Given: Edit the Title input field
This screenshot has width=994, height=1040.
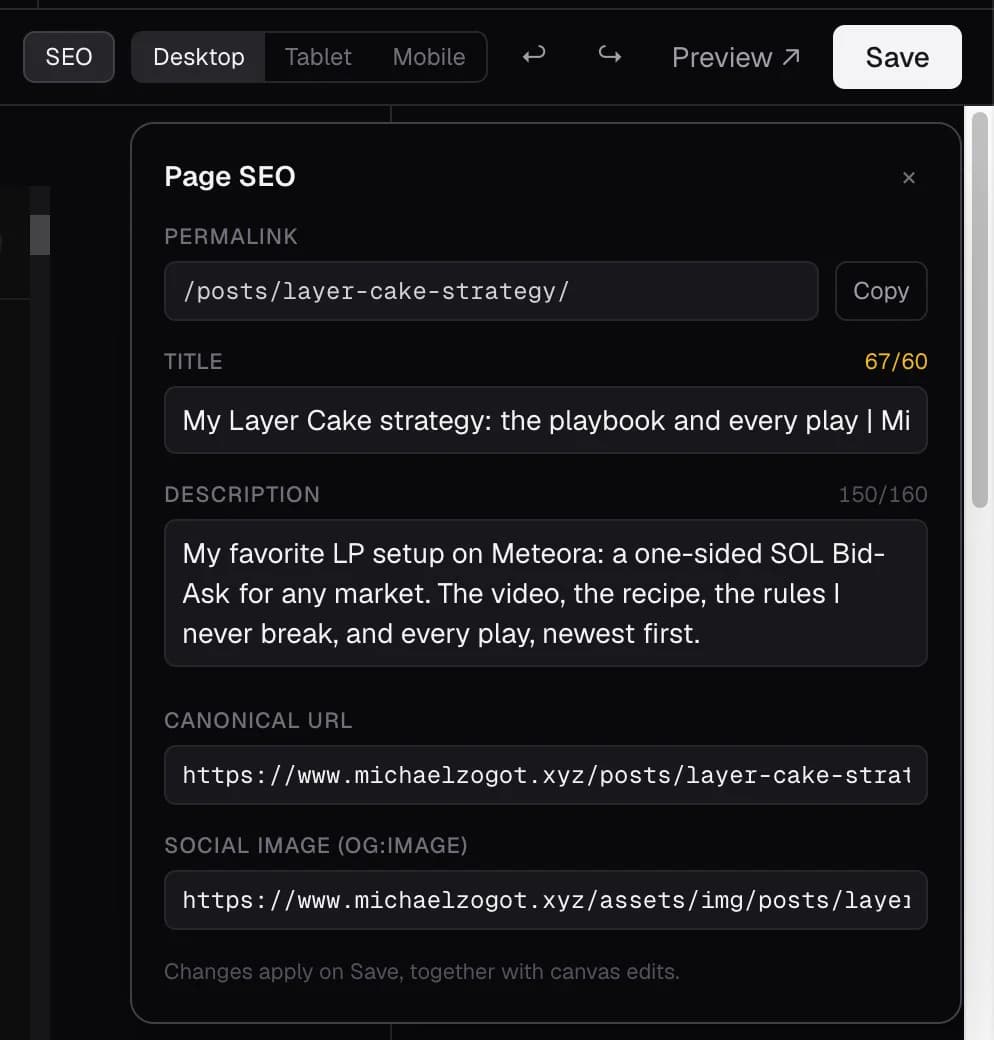Looking at the screenshot, I should (x=546, y=421).
